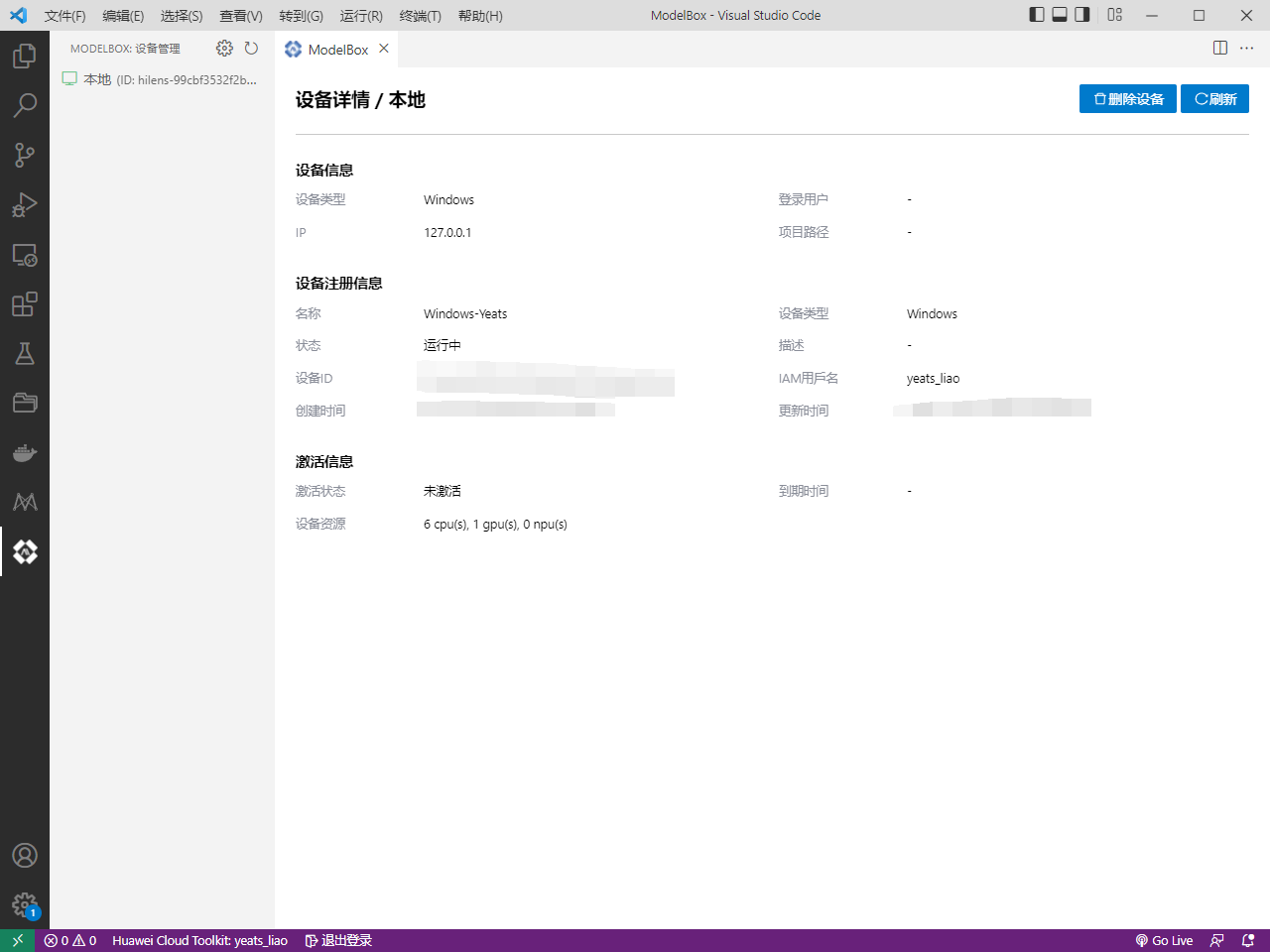The height and width of the screenshot is (952, 1270).
Task: Open the 文件(F) menu
Action: pyautogui.click(x=64, y=16)
